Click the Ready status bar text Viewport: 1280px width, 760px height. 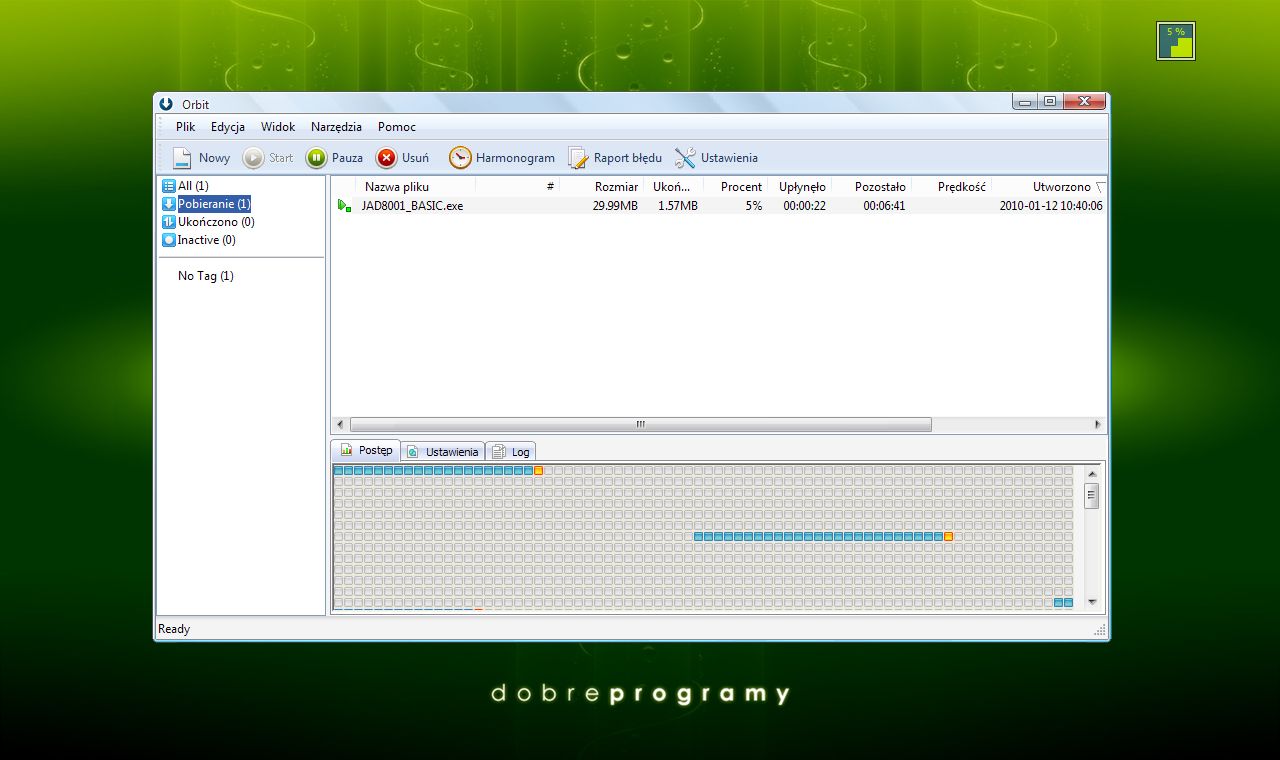(174, 629)
